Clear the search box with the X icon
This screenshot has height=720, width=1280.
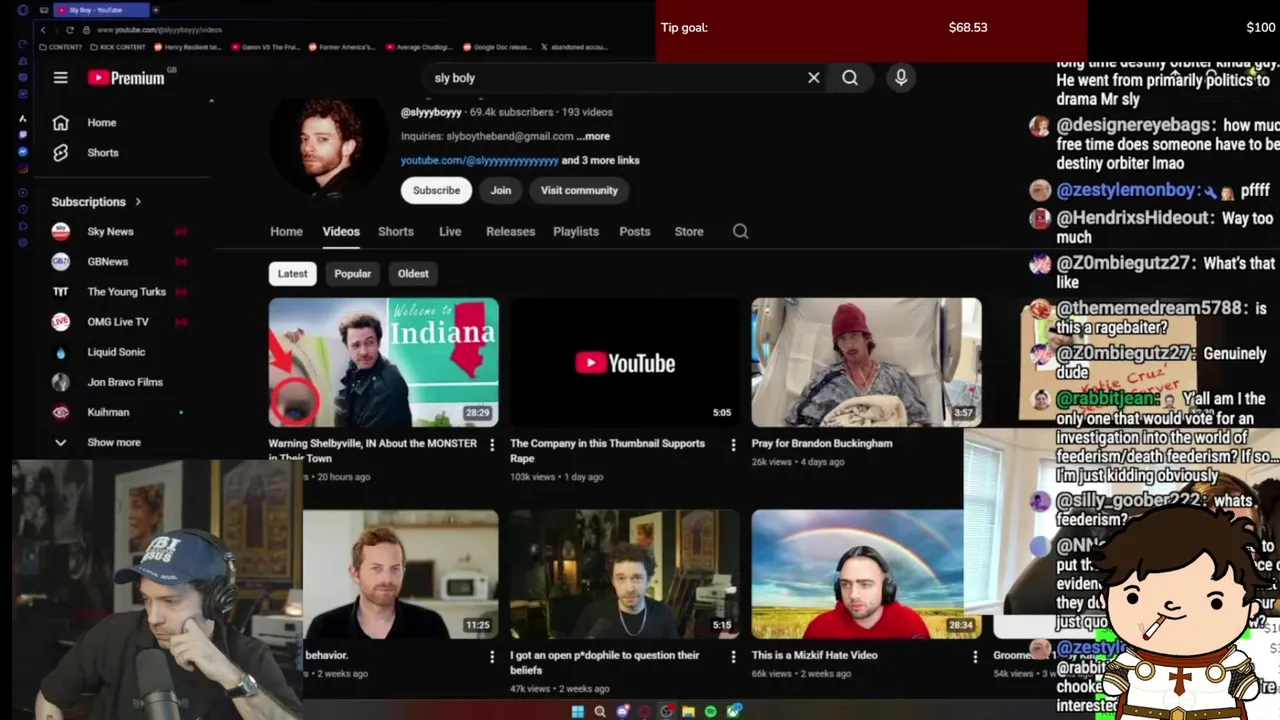pyautogui.click(x=814, y=78)
